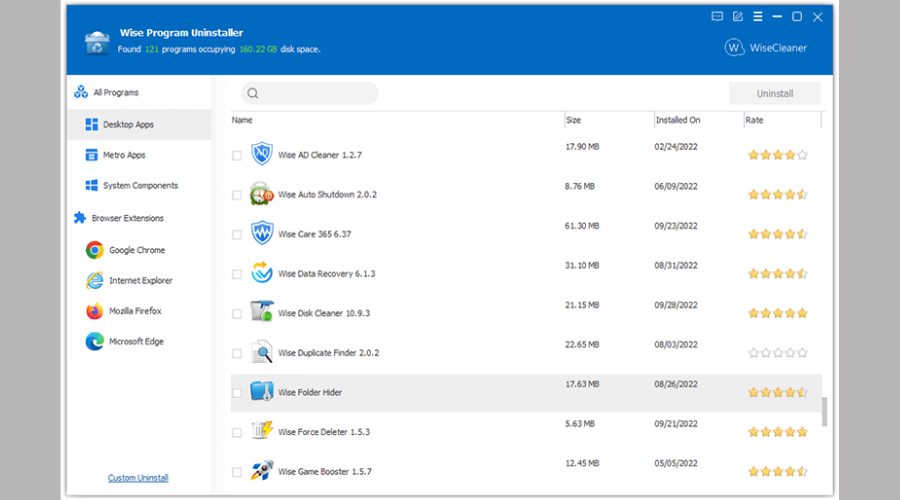The height and width of the screenshot is (500, 900).
Task: Show Google Chrome extensions
Action: (139, 250)
